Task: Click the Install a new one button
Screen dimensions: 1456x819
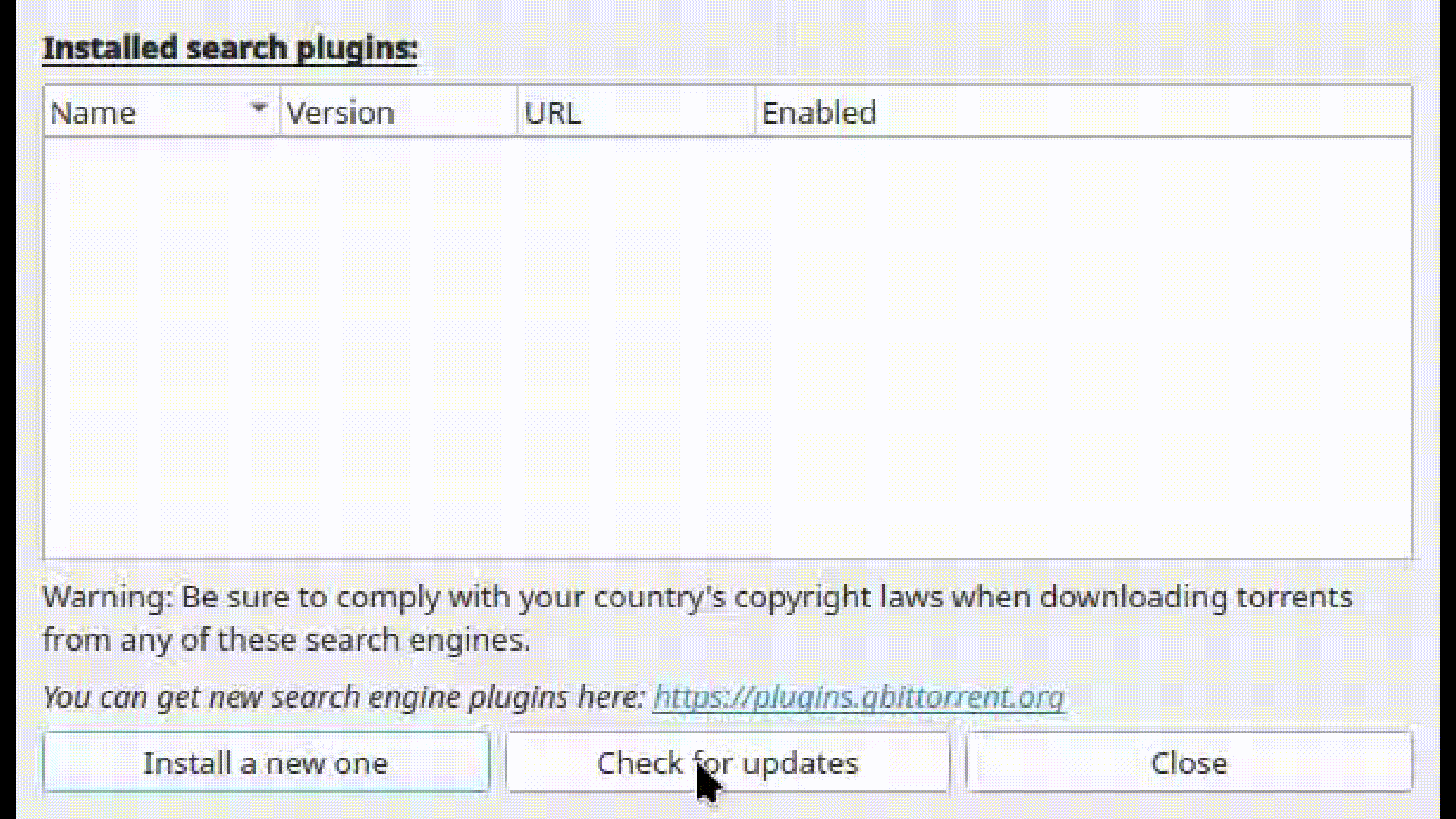Action: point(265,763)
